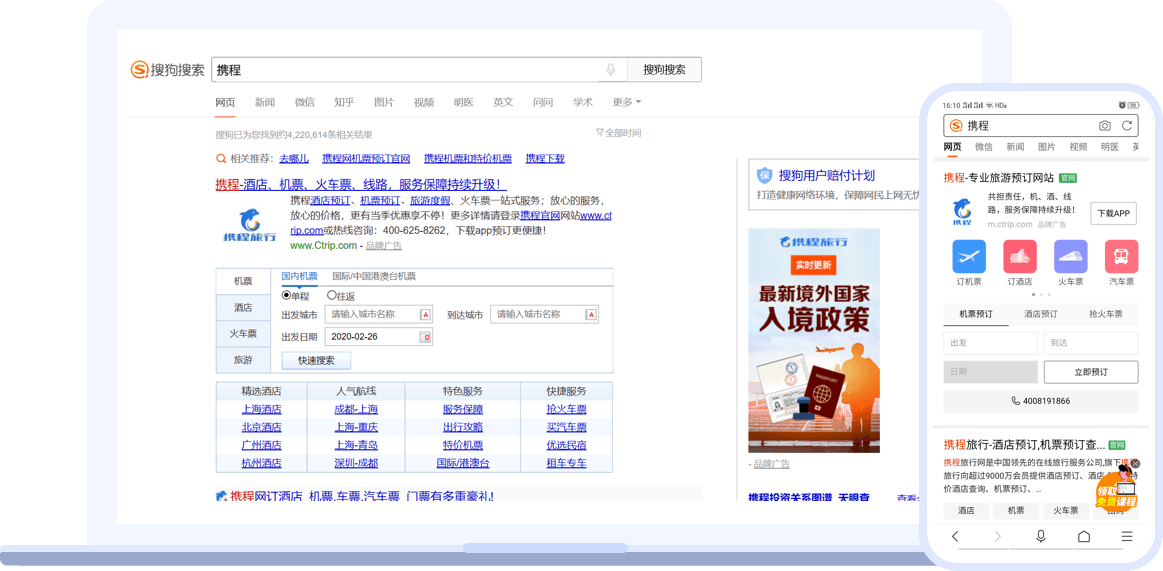Click the 出发城市 input field

379,314
